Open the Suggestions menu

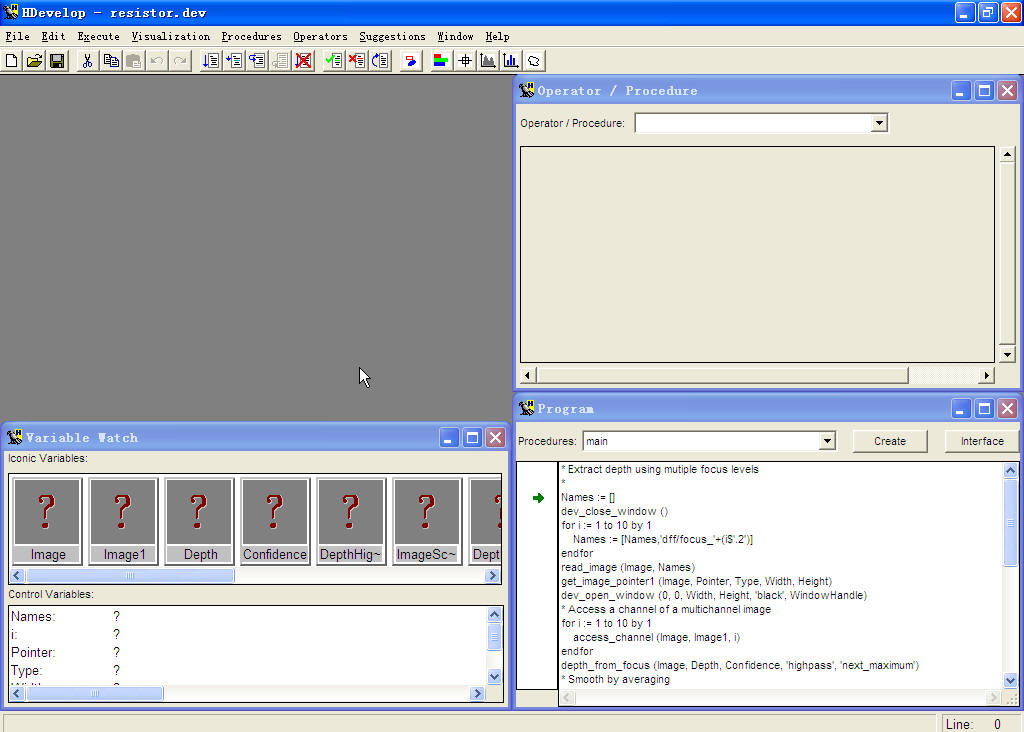(392, 37)
